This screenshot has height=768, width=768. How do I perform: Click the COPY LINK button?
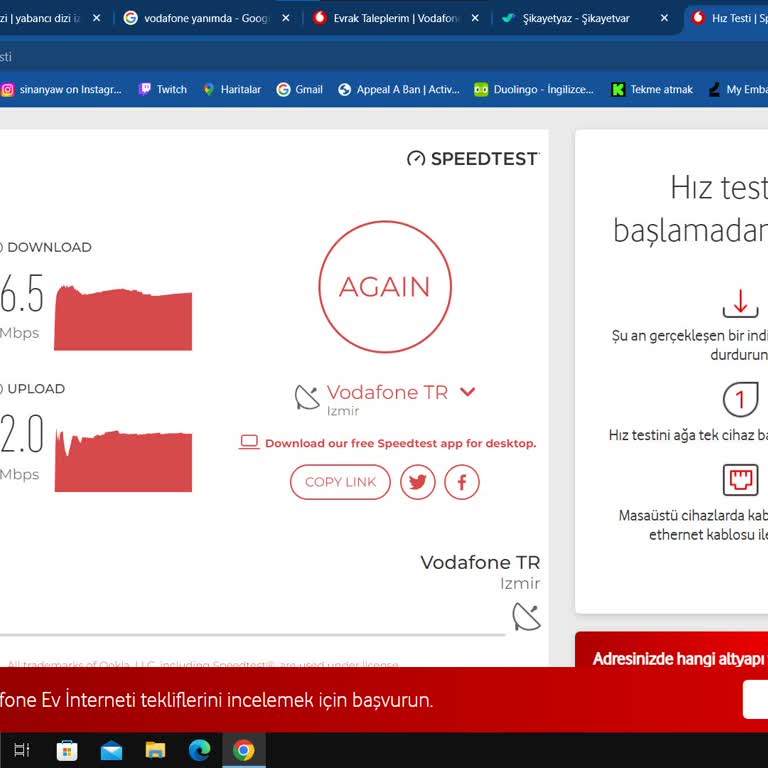coord(340,482)
